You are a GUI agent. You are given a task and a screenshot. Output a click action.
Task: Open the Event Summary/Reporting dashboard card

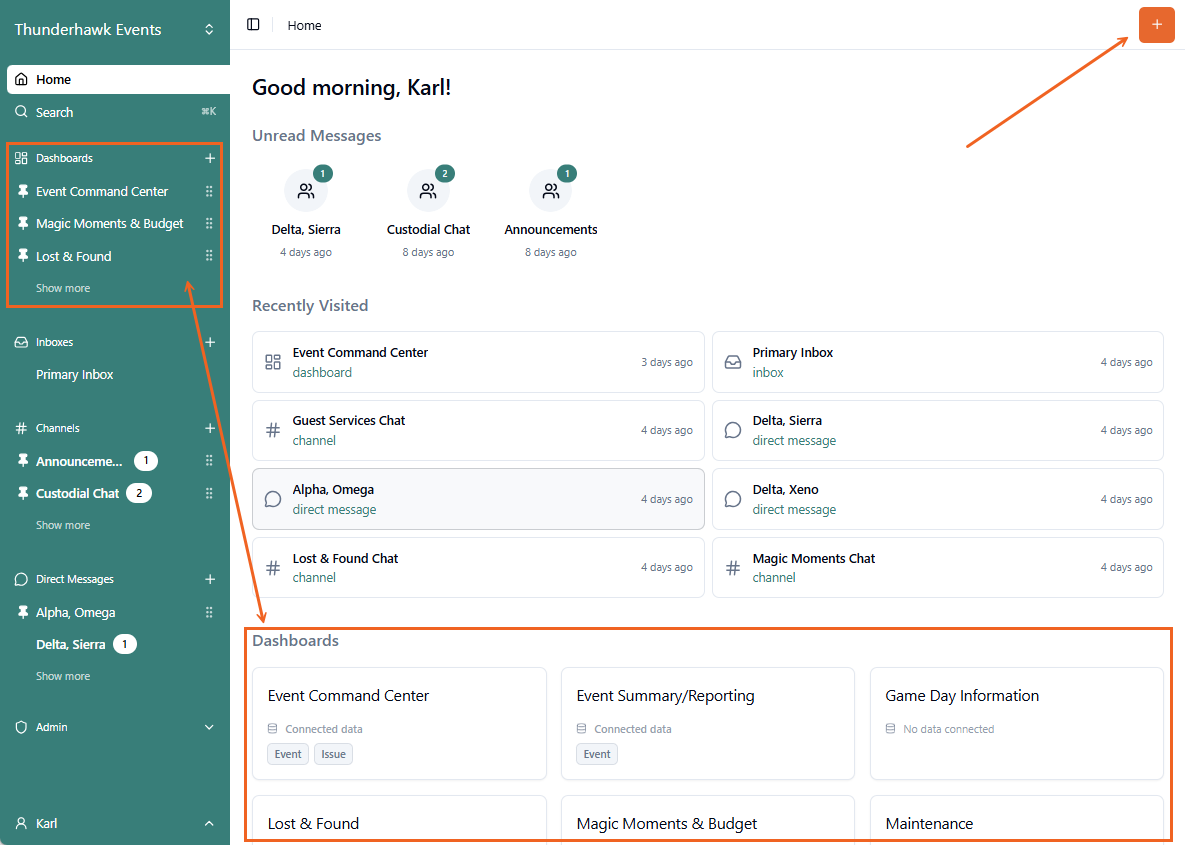click(707, 723)
